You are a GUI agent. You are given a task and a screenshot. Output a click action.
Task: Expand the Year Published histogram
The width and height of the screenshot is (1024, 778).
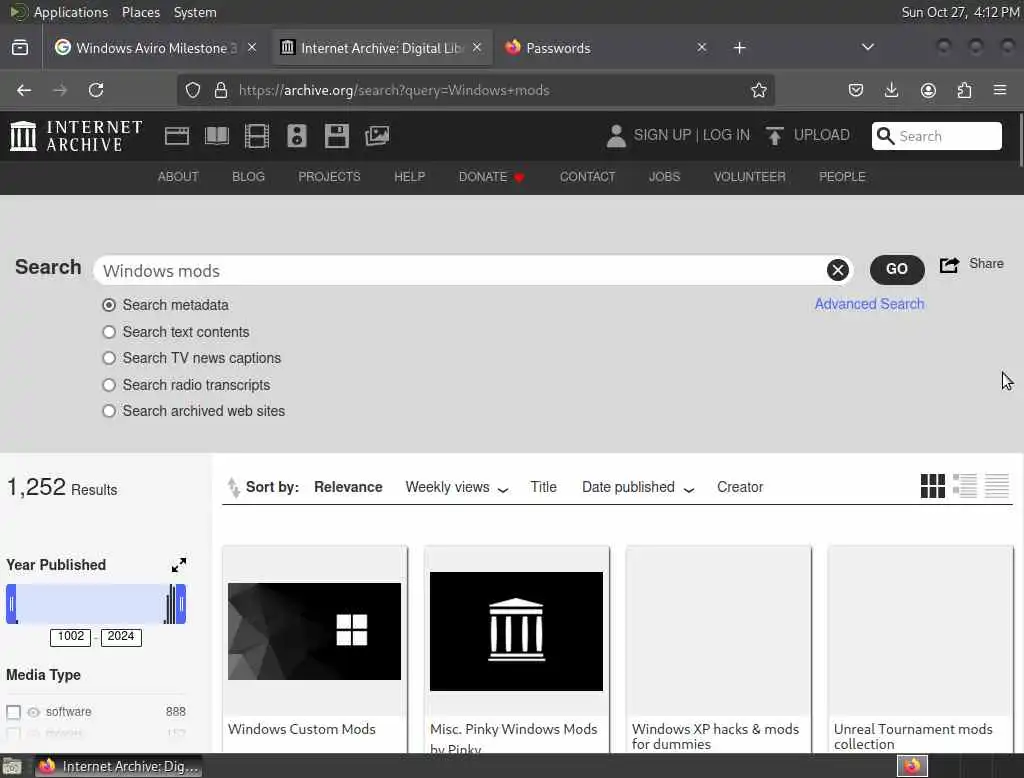pyautogui.click(x=179, y=565)
